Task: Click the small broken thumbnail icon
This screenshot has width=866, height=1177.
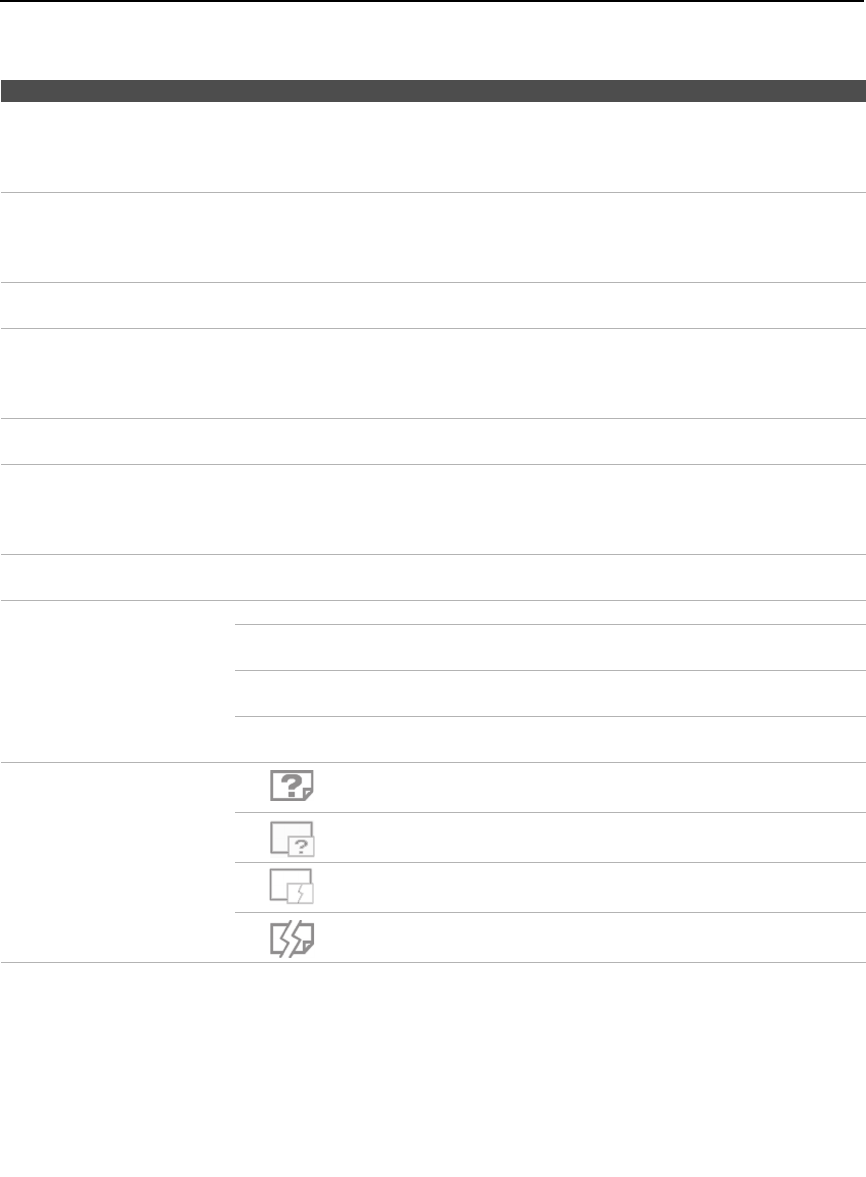Action: tap(292, 888)
